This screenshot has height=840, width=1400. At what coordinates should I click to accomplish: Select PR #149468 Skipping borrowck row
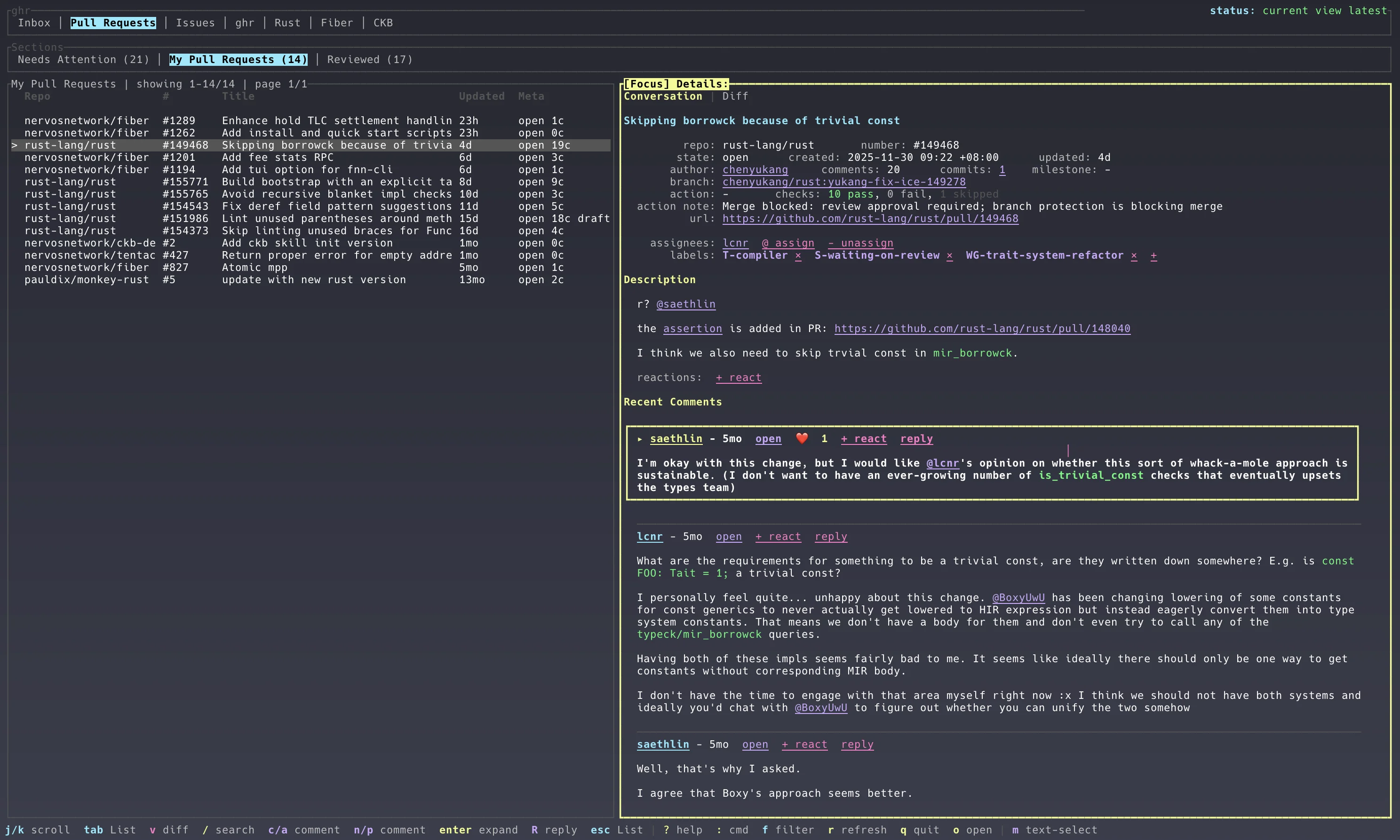311,145
